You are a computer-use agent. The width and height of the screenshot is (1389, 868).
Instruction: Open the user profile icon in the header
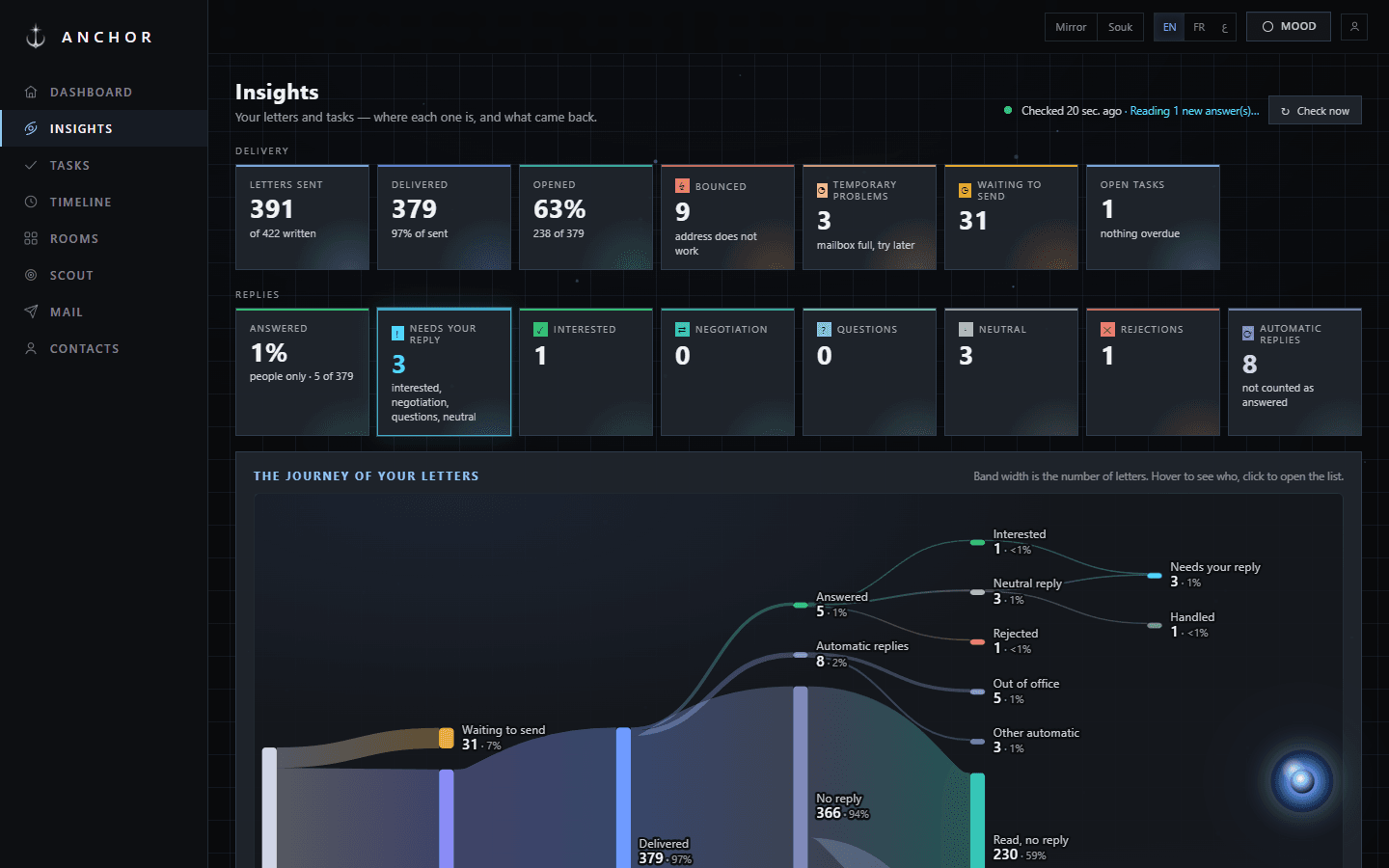click(1354, 27)
